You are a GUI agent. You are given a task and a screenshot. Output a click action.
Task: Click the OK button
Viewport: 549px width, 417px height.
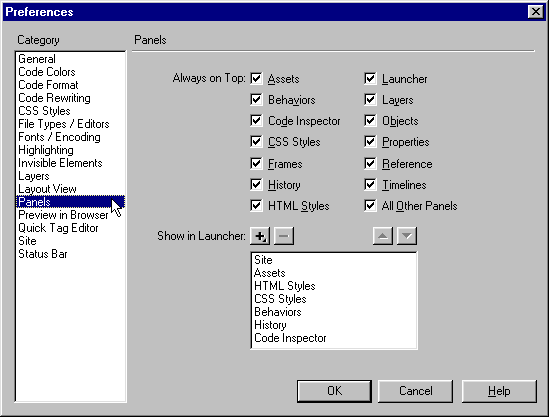click(x=334, y=391)
